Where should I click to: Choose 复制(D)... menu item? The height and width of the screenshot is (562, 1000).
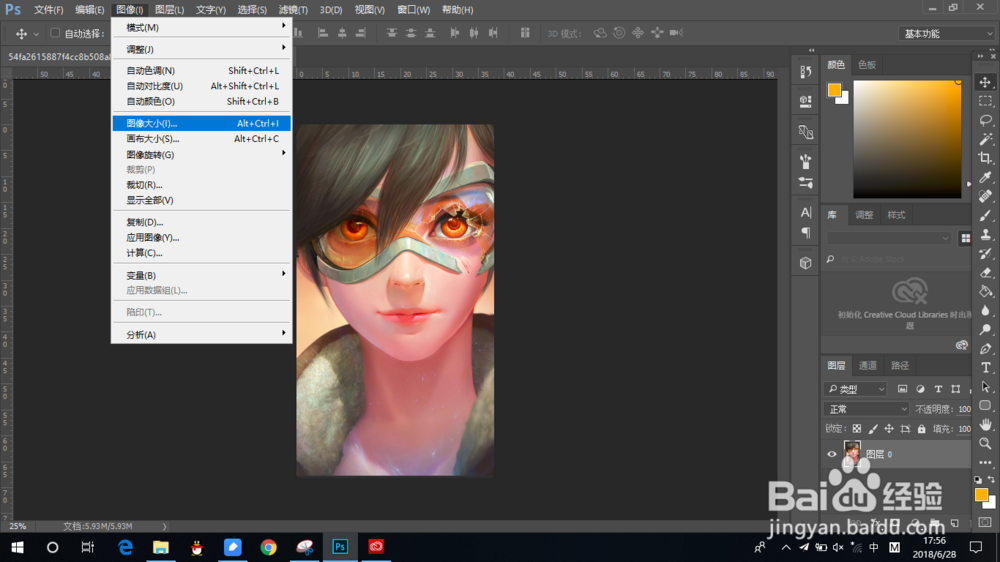[202, 222]
